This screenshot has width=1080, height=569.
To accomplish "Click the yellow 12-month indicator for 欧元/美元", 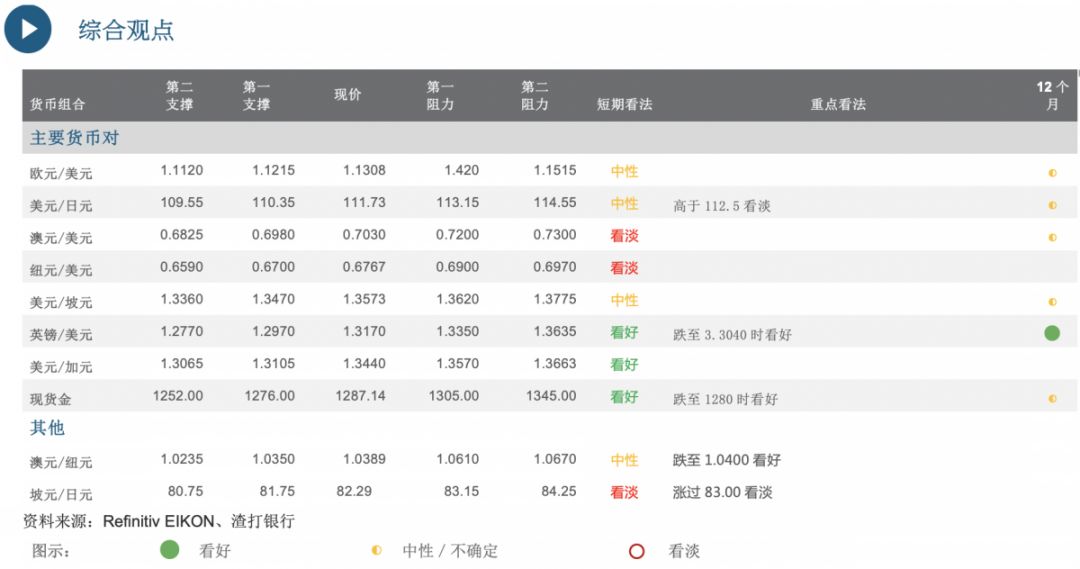I will (x=1052, y=173).
